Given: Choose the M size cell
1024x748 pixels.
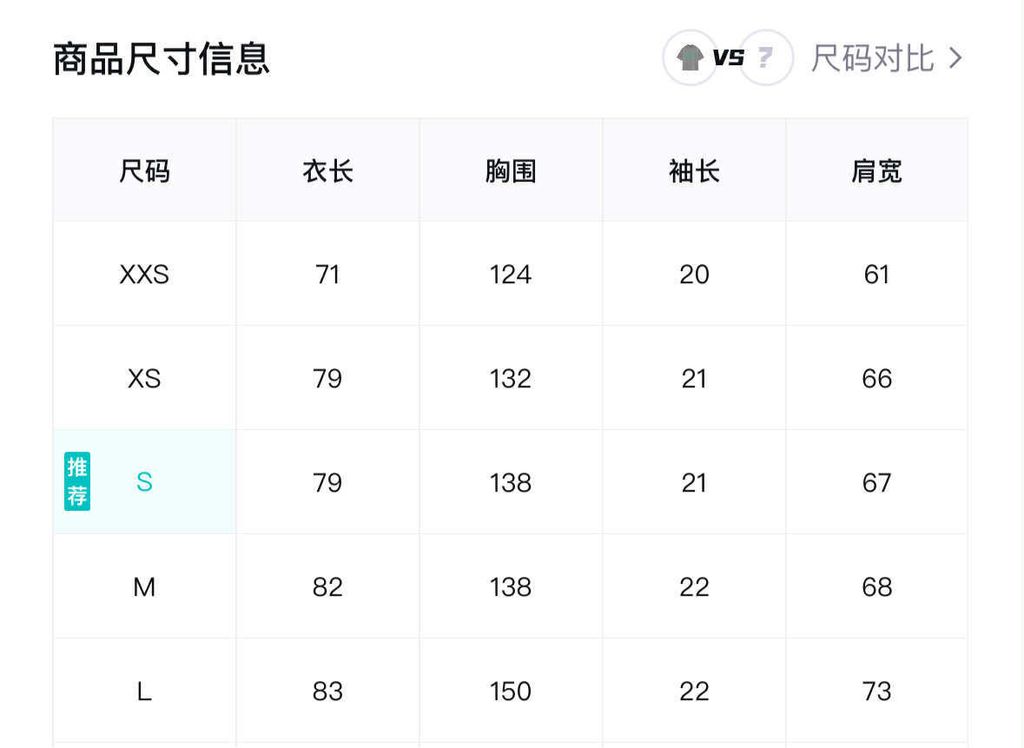Looking at the screenshot, I should 144,587.
